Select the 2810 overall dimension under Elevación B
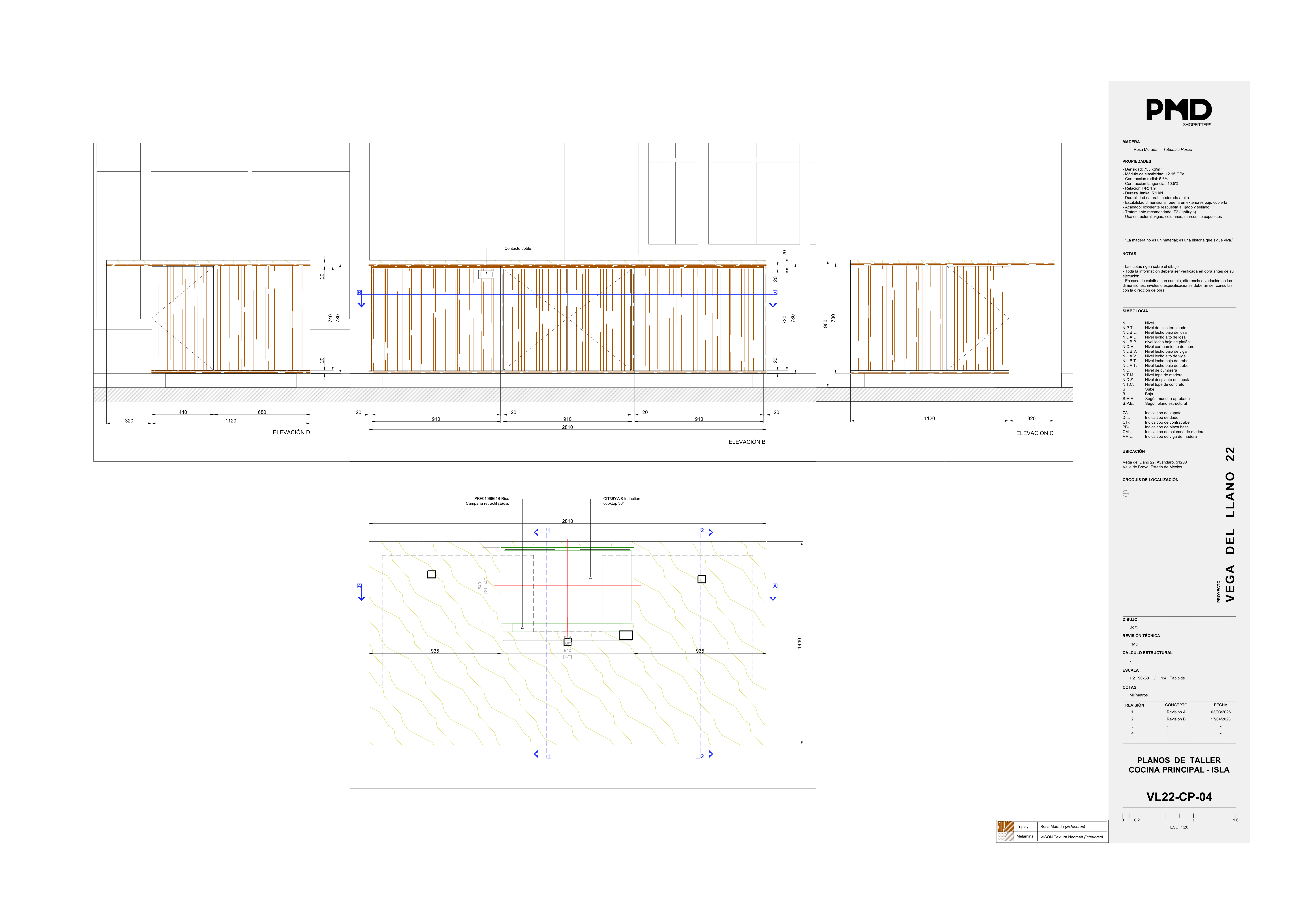1308x924 pixels. tap(567, 427)
